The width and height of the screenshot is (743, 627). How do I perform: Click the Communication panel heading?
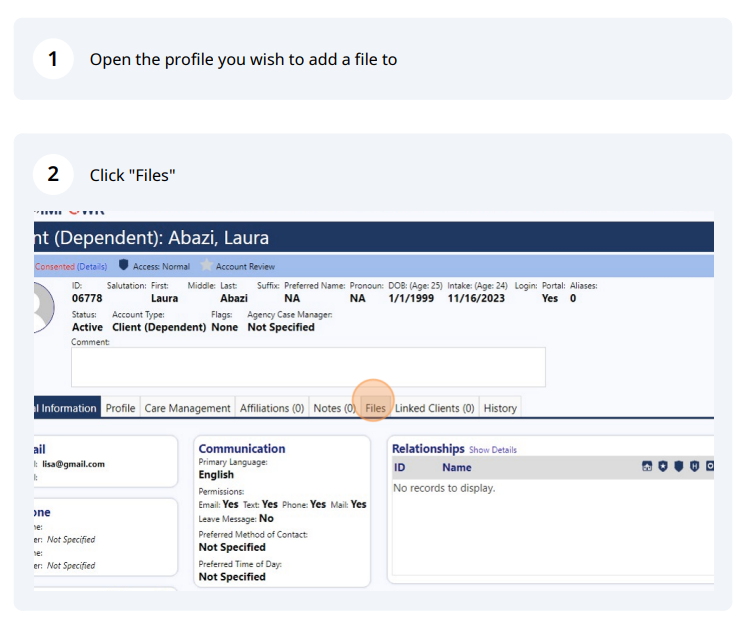[242, 448]
